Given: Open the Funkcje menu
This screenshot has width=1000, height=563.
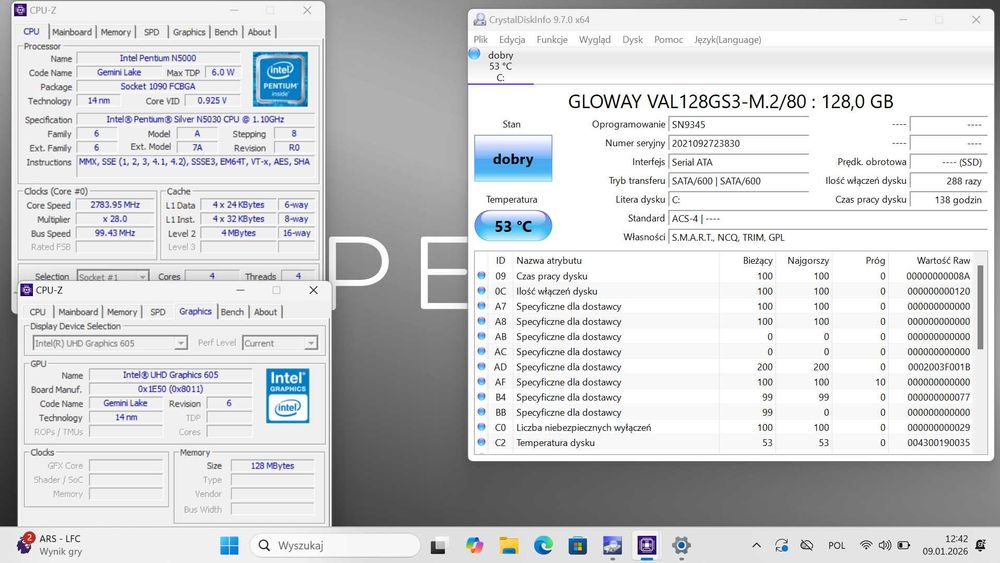Looking at the screenshot, I should click(x=552, y=40).
